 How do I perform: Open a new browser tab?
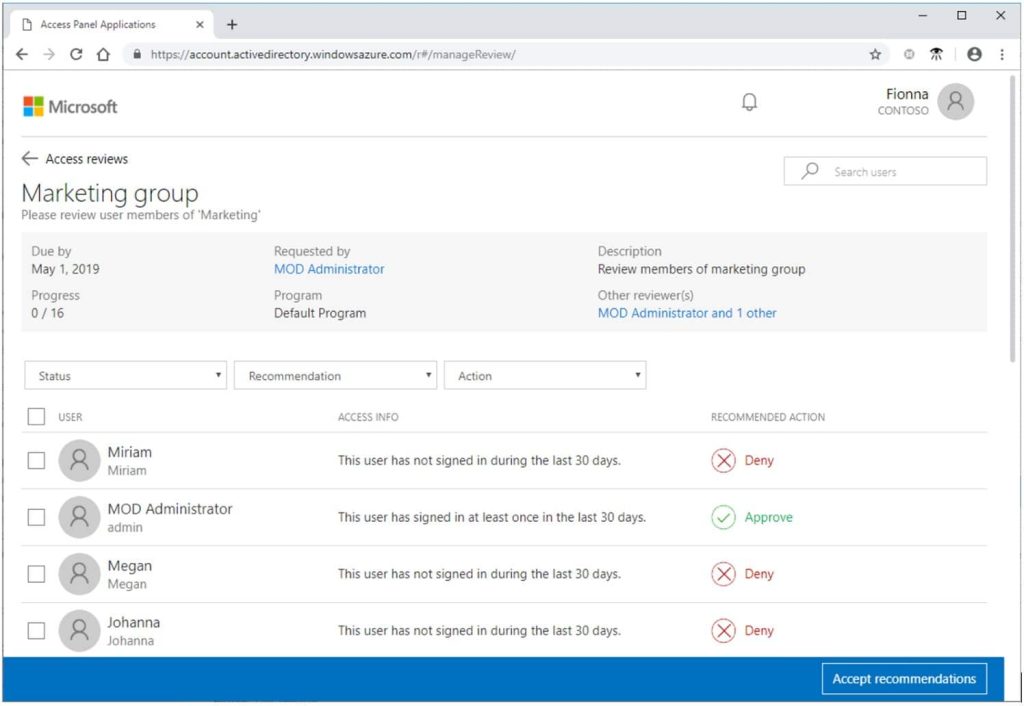[x=231, y=24]
